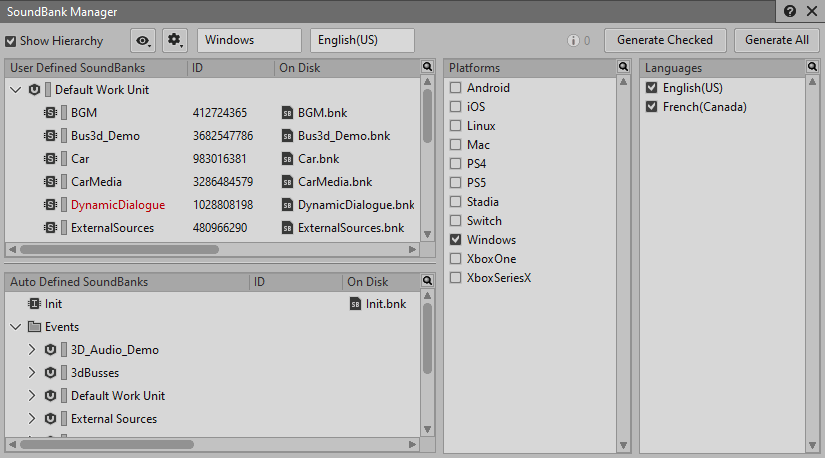Image resolution: width=825 pixels, height=458 pixels.
Task: Click the Generate All button
Action: click(x=777, y=40)
